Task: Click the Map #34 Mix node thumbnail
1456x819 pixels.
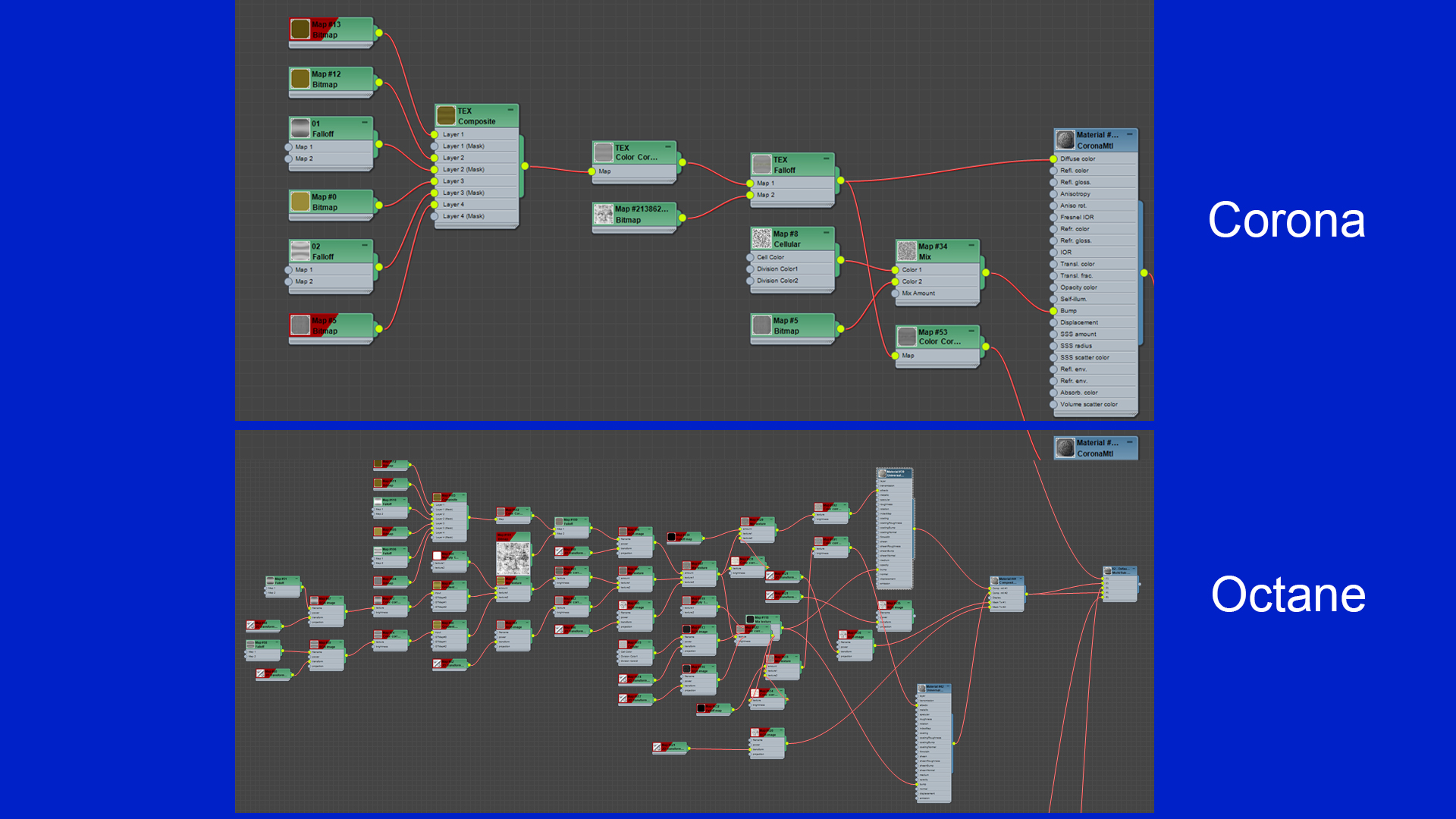Action: tap(906, 251)
